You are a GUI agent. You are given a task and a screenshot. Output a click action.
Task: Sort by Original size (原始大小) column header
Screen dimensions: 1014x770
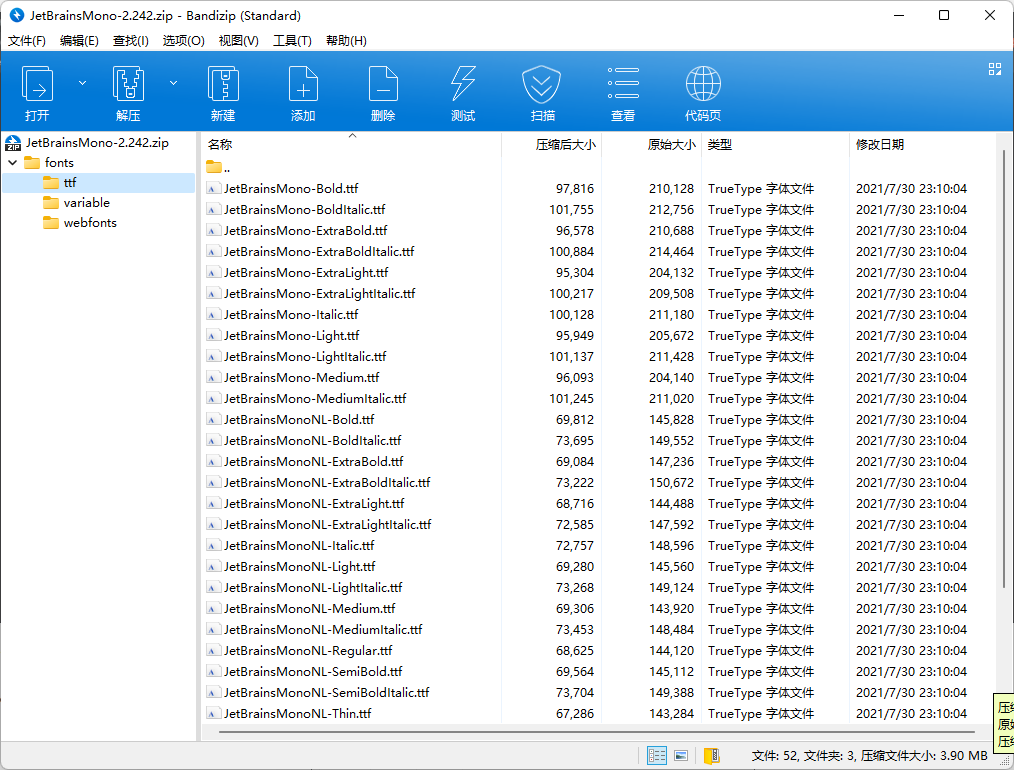click(x=651, y=145)
